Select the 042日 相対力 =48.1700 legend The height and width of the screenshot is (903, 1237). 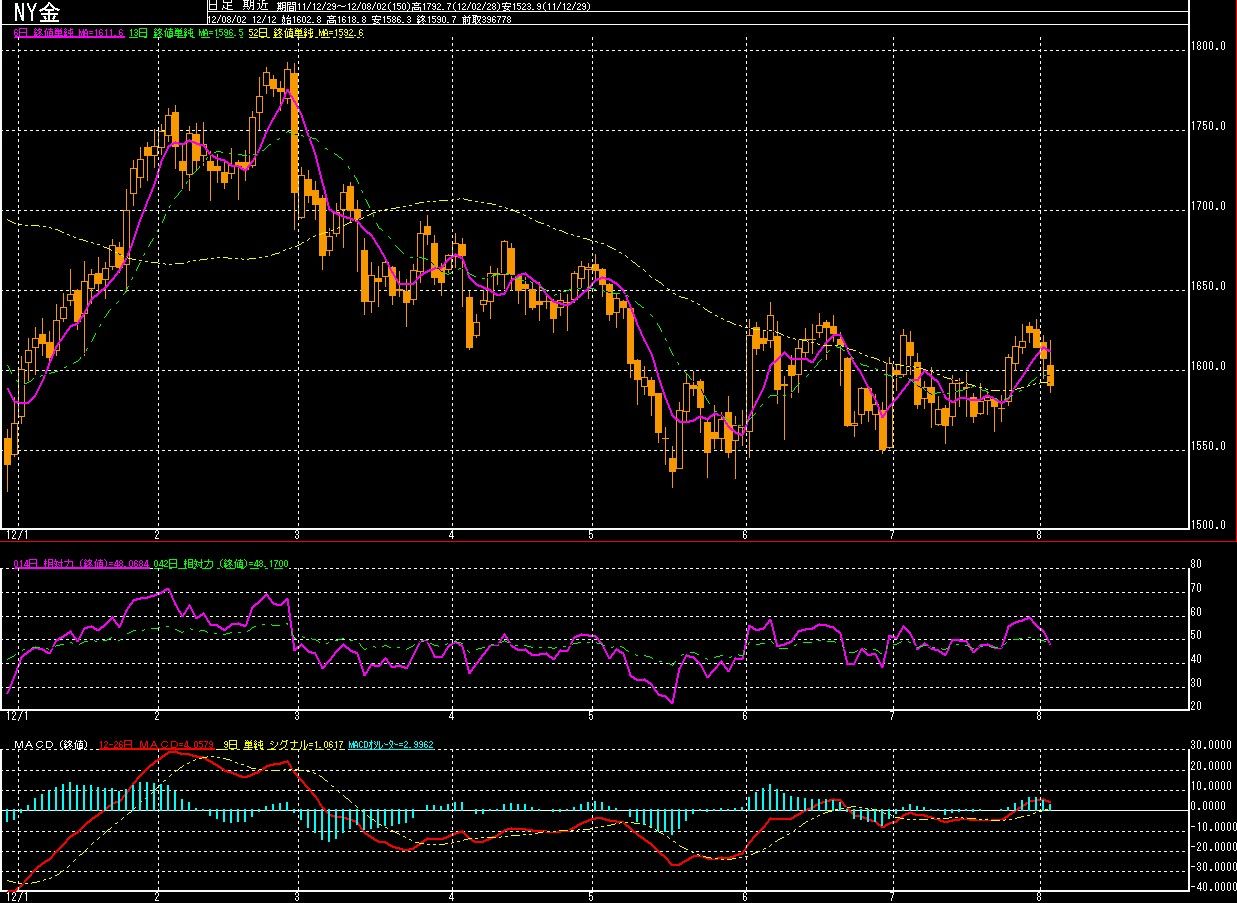tap(221, 564)
